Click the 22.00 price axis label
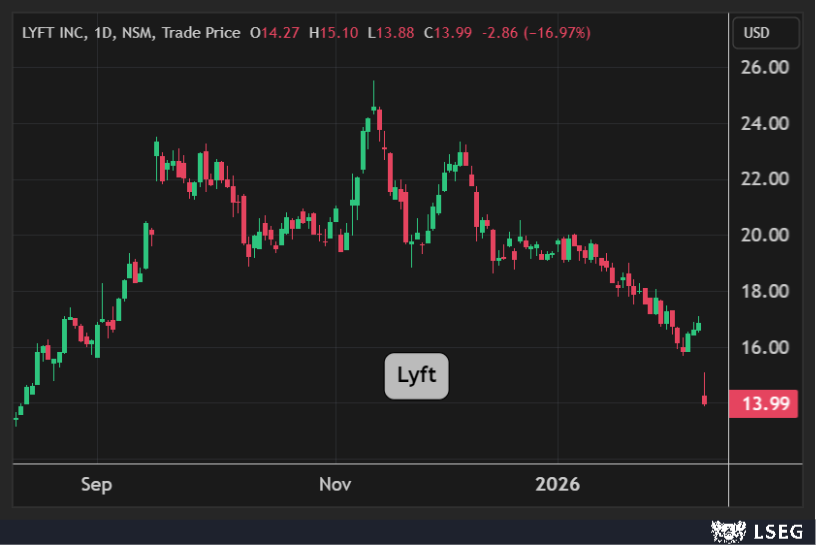The width and height of the screenshot is (816, 545). click(764, 179)
